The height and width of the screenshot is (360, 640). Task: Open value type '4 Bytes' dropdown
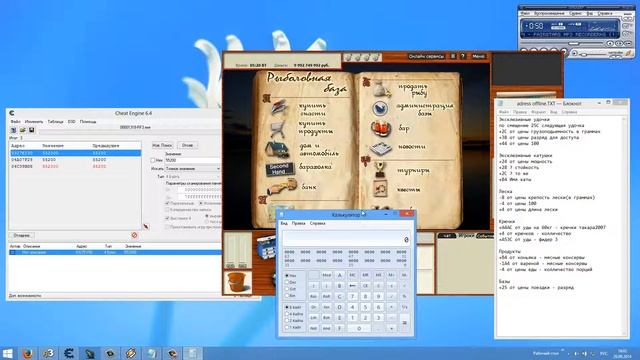click(193, 177)
